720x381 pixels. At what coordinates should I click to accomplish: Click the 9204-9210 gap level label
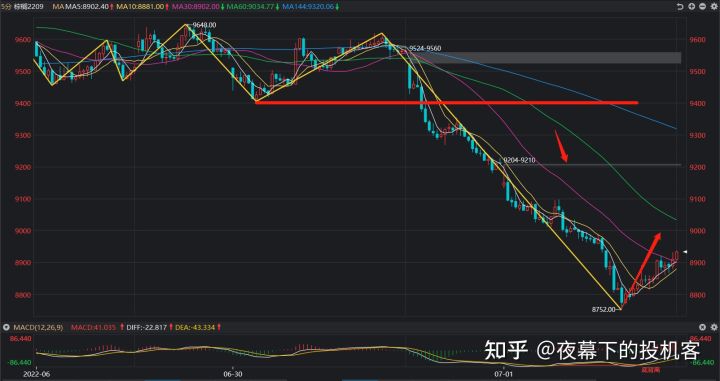(x=519, y=160)
